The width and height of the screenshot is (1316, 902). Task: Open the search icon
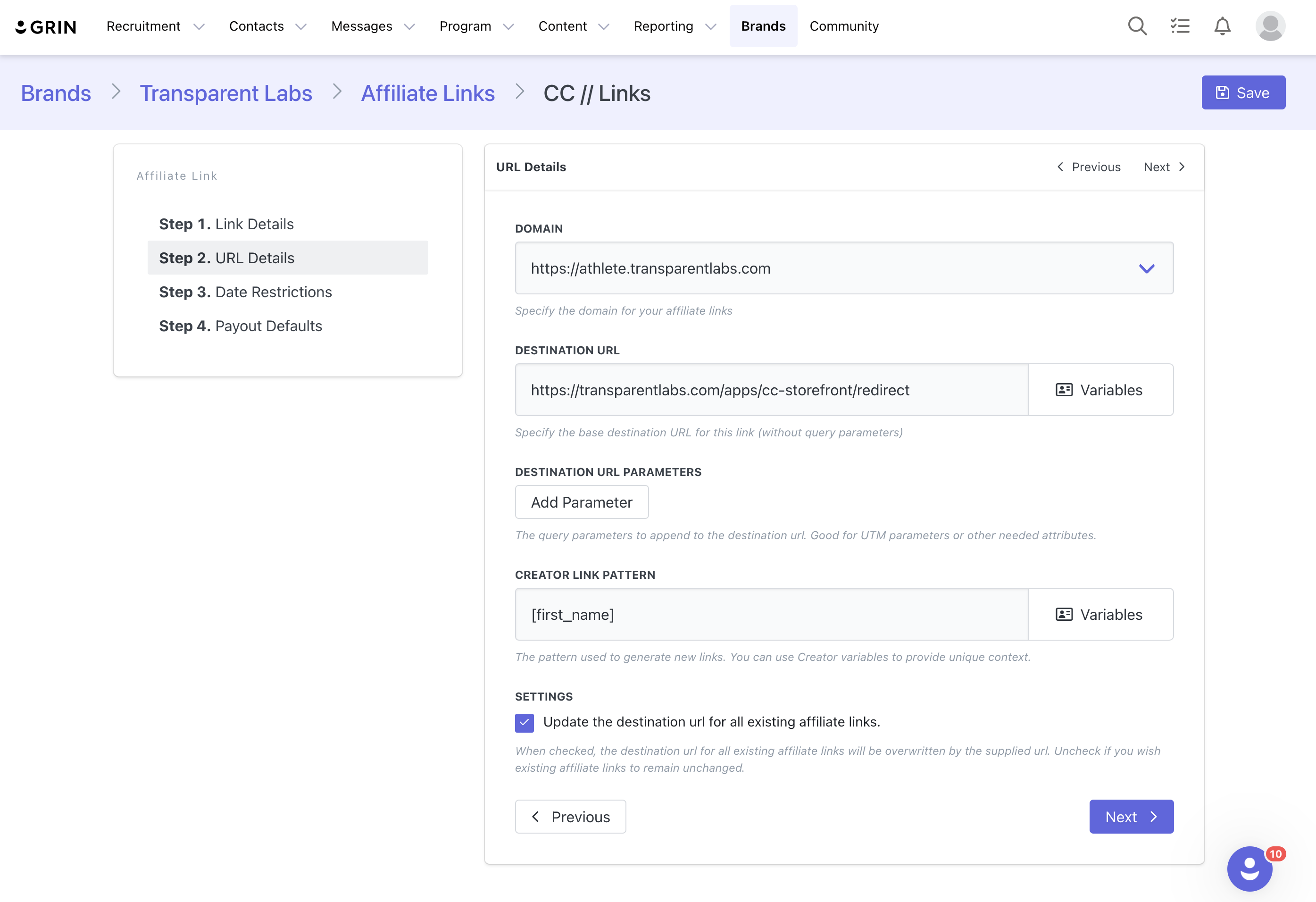click(x=1137, y=26)
